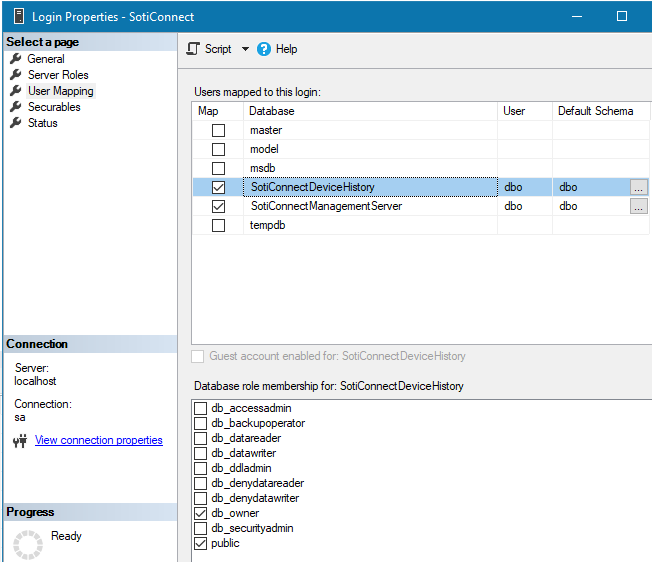Check the msdb database map checkbox
Image resolution: width=652 pixels, height=562 pixels.
pyautogui.click(x=218, y=168)
